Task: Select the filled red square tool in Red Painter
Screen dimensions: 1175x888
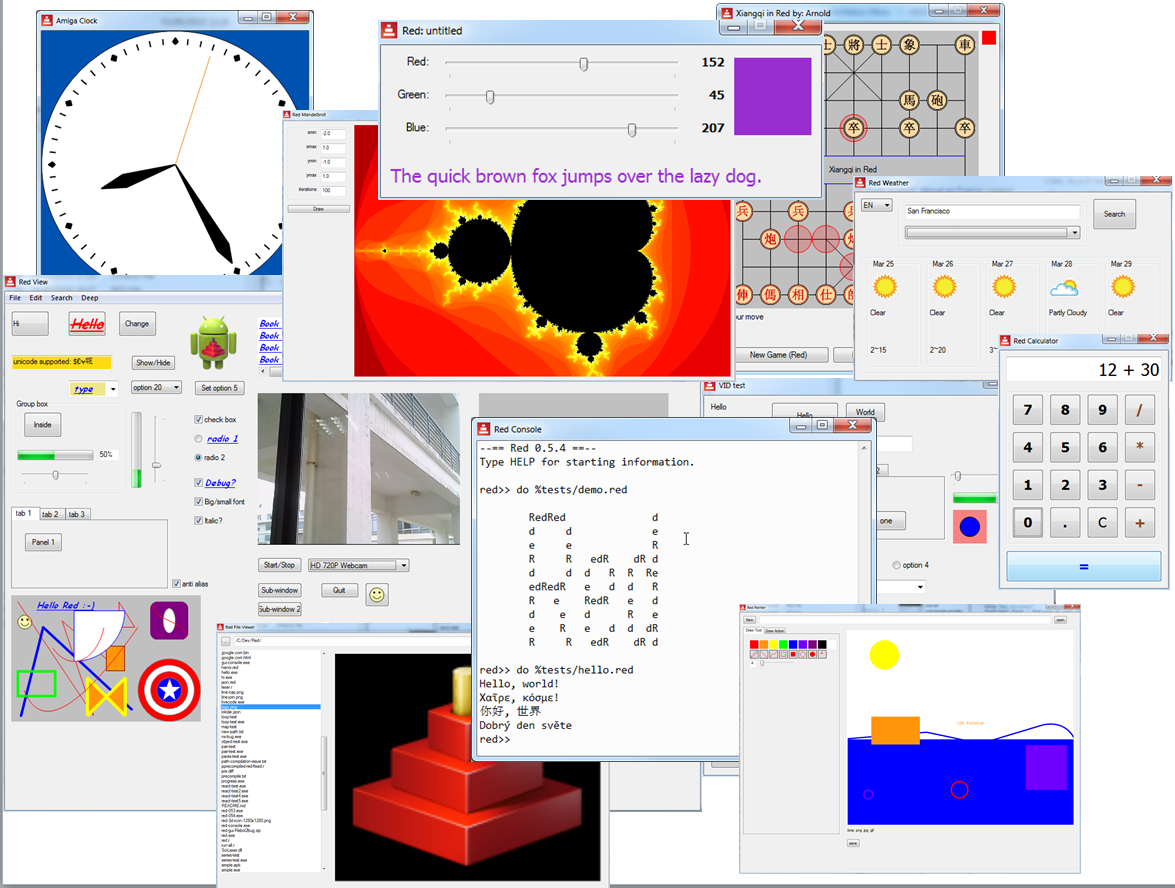Action: (x=791, y=654)
